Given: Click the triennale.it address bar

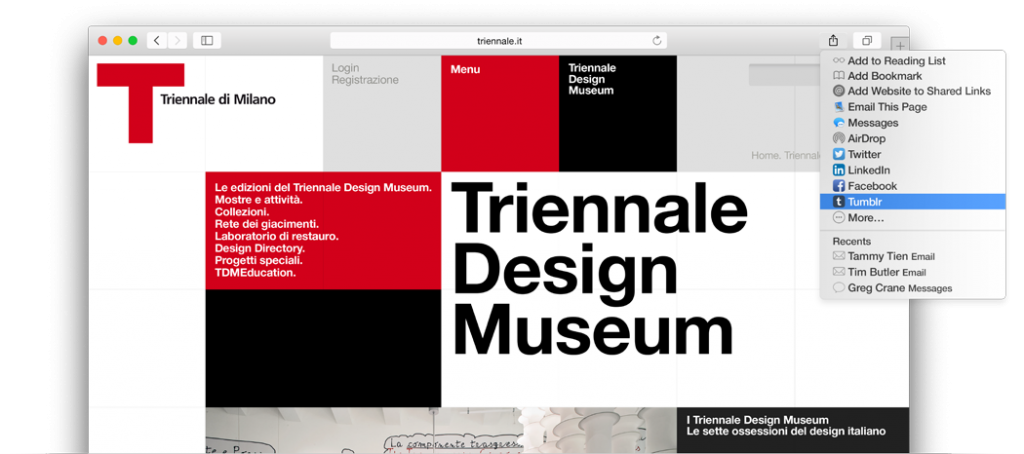Looking at the screenshot, I should tap(498, 41).
